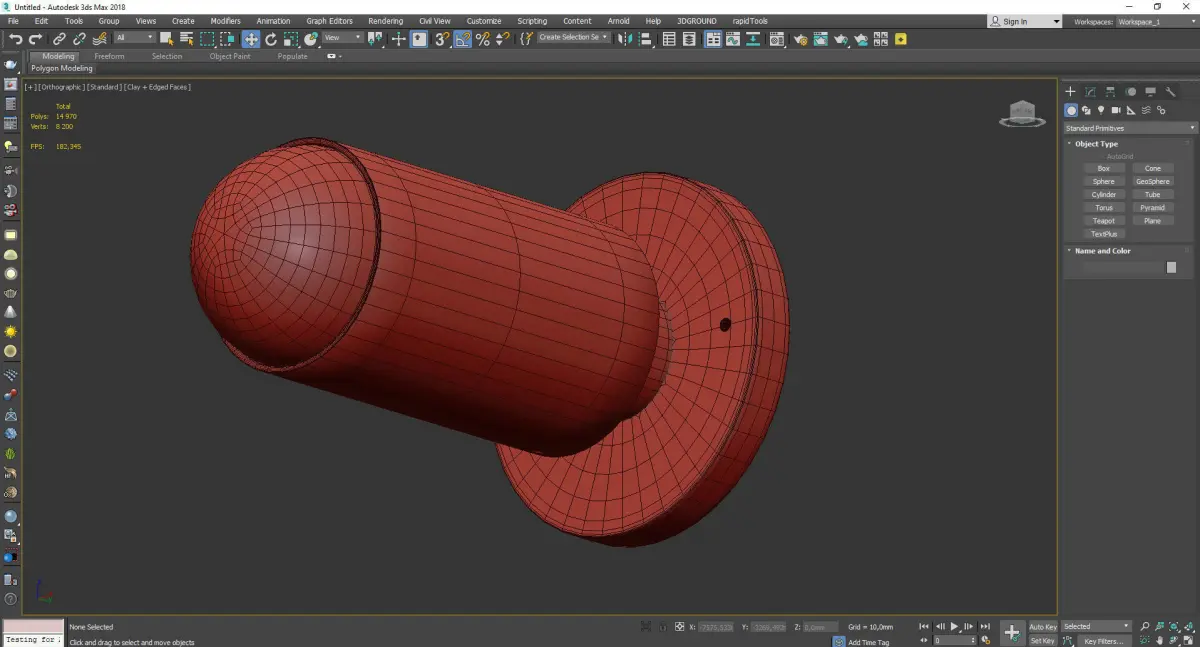This screenshot has width=1200, height=647.
Task: Click the Undo arrow in the main toolbar
Action: coord(15,39)
